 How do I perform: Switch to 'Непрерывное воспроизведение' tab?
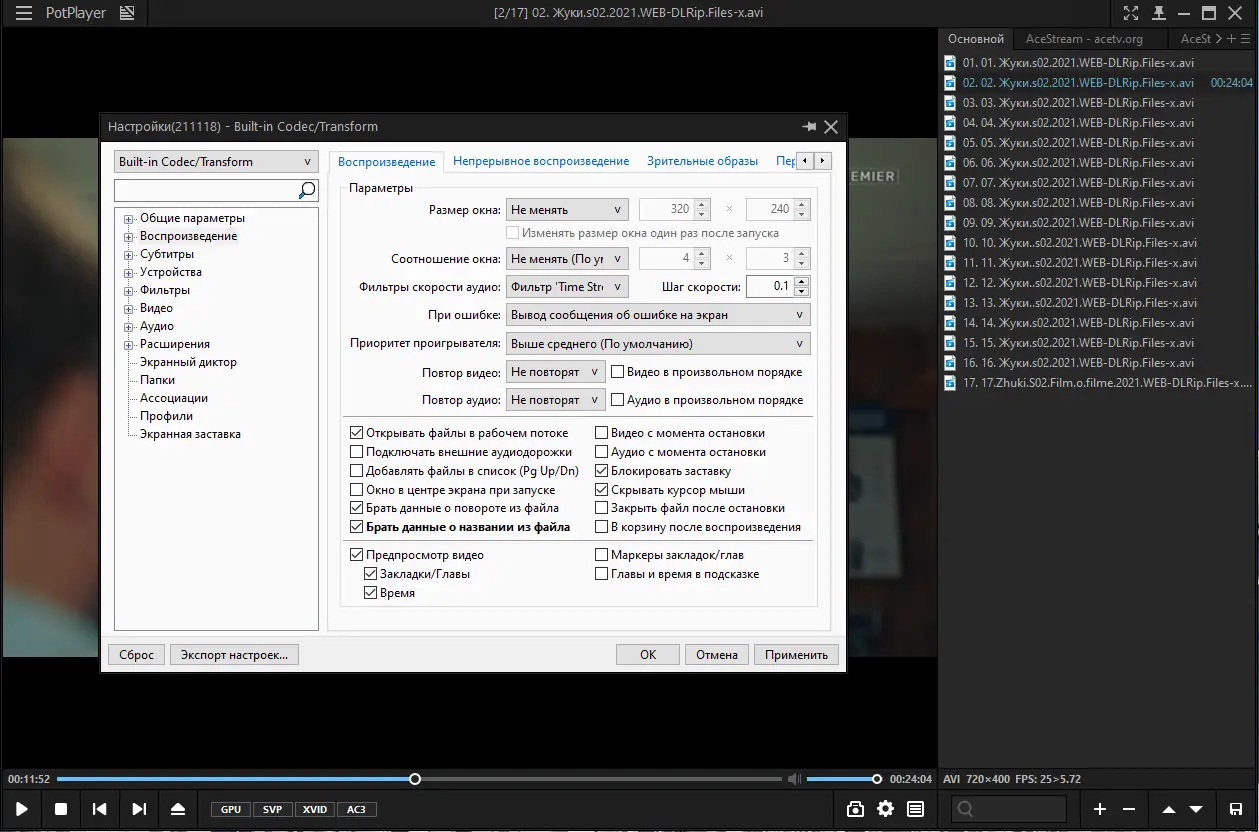point(541,161)
